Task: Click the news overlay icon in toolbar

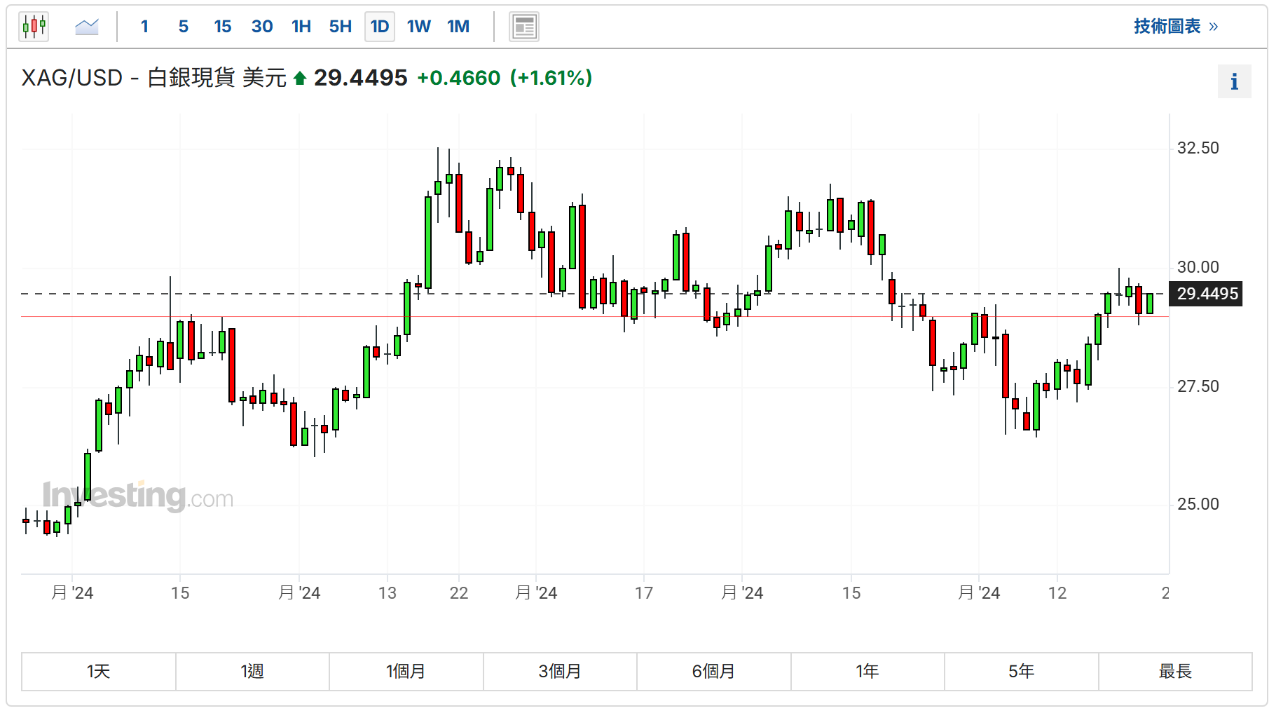Action: (x=524, y=27)
